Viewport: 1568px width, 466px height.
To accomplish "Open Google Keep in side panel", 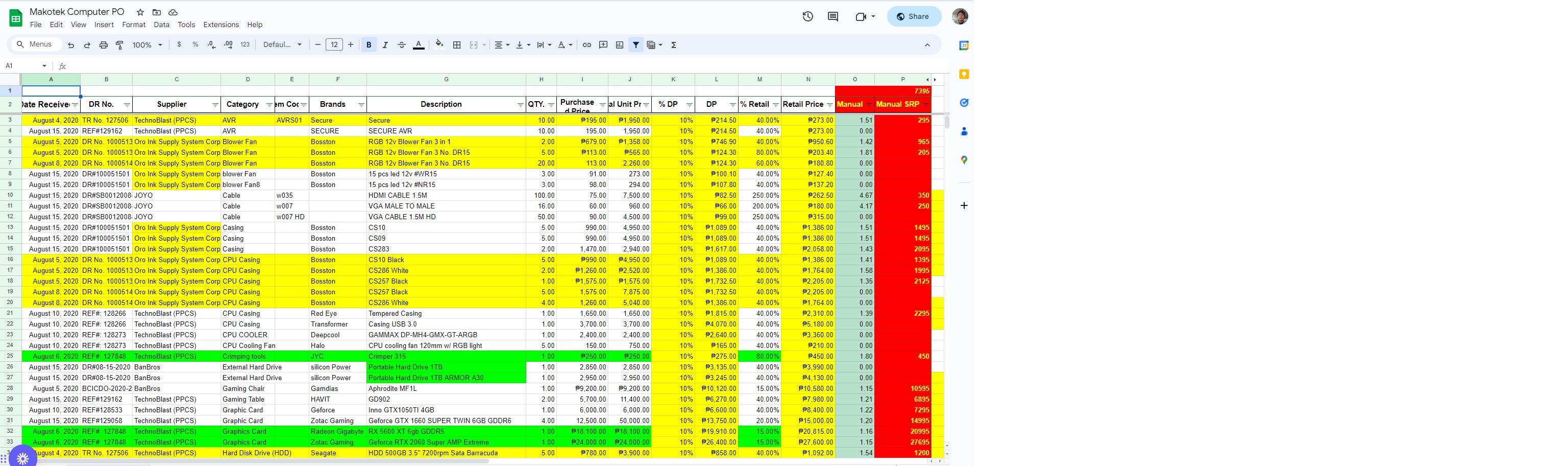I will (964, 74).
